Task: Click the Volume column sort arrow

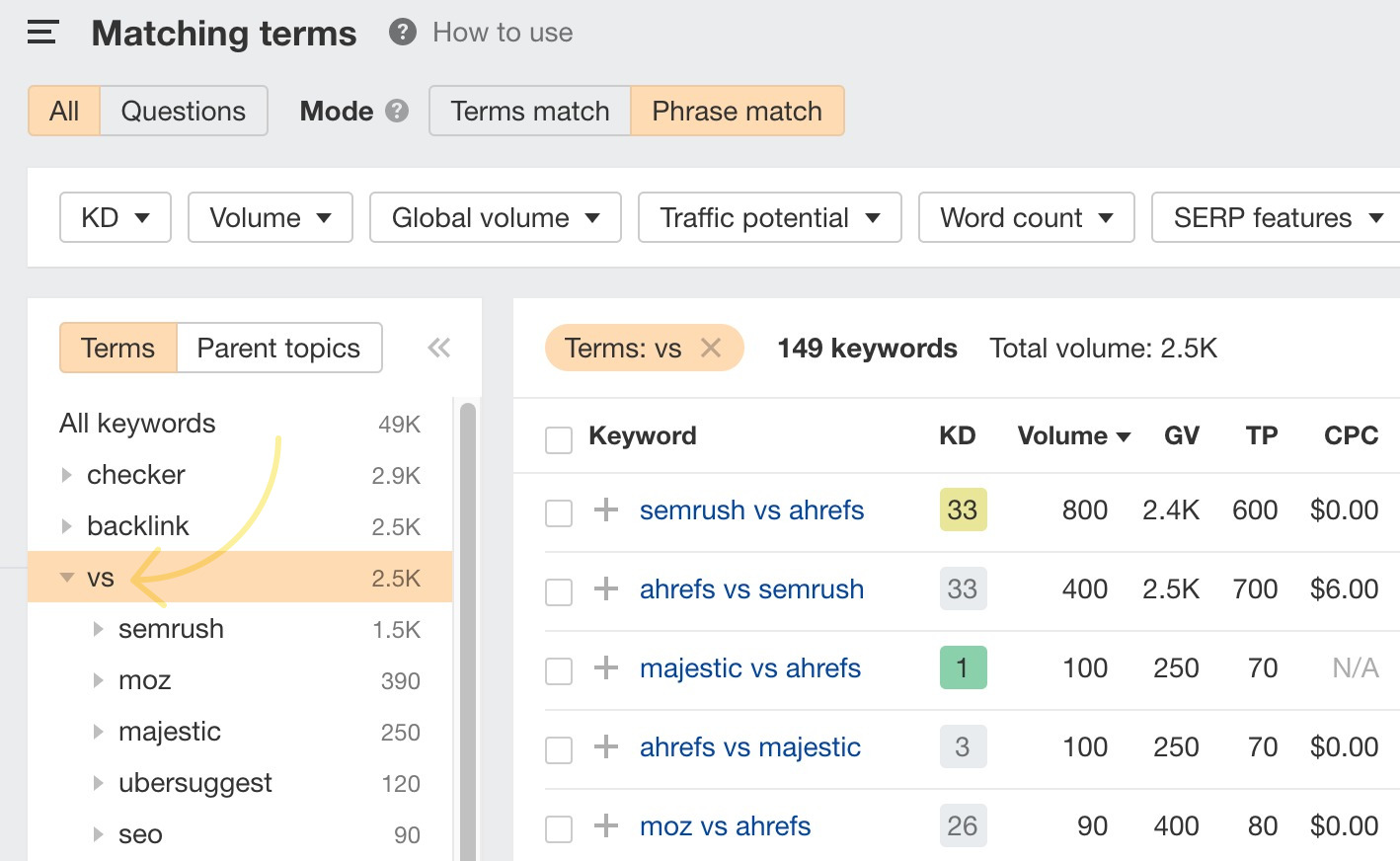Action: point(1125,435)
